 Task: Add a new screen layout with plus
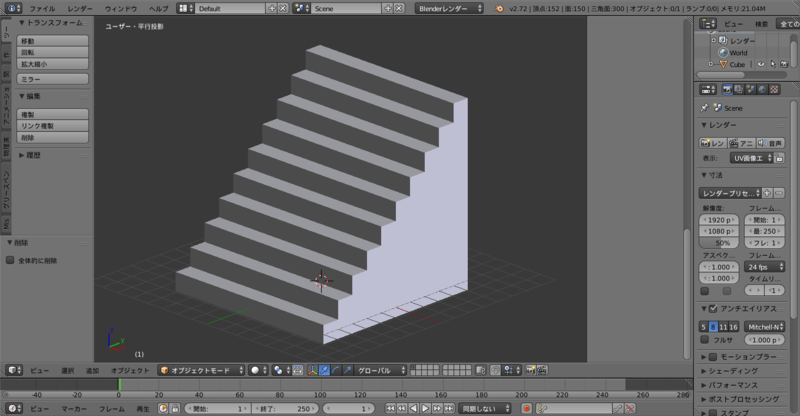271,8
